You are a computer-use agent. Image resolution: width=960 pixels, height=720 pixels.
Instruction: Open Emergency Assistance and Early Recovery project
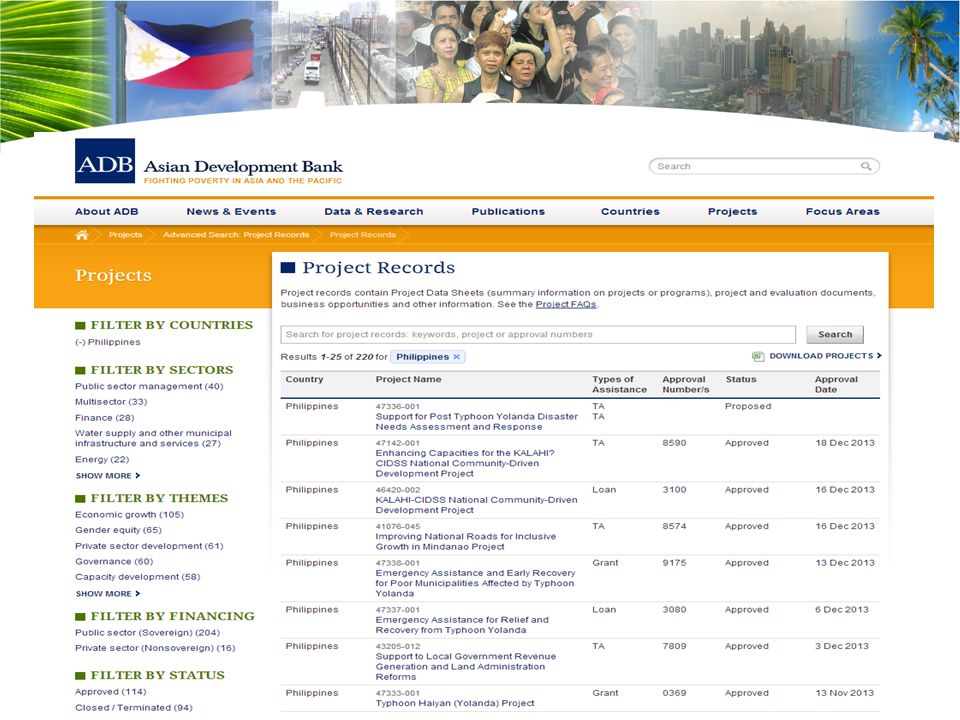coord(475,583)
